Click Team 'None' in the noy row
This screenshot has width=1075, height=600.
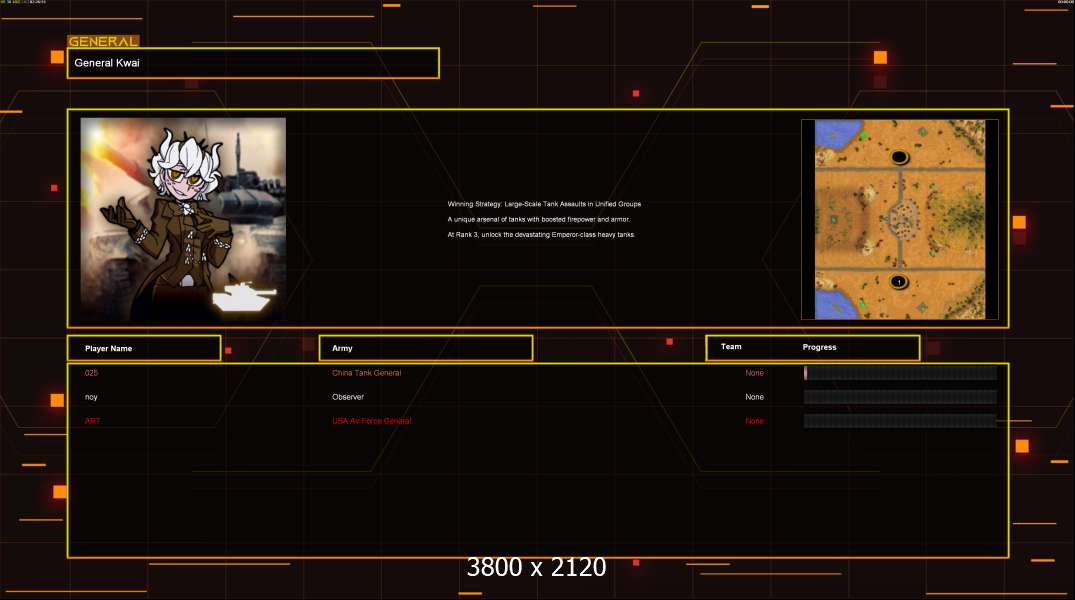[x=754, y=397]
